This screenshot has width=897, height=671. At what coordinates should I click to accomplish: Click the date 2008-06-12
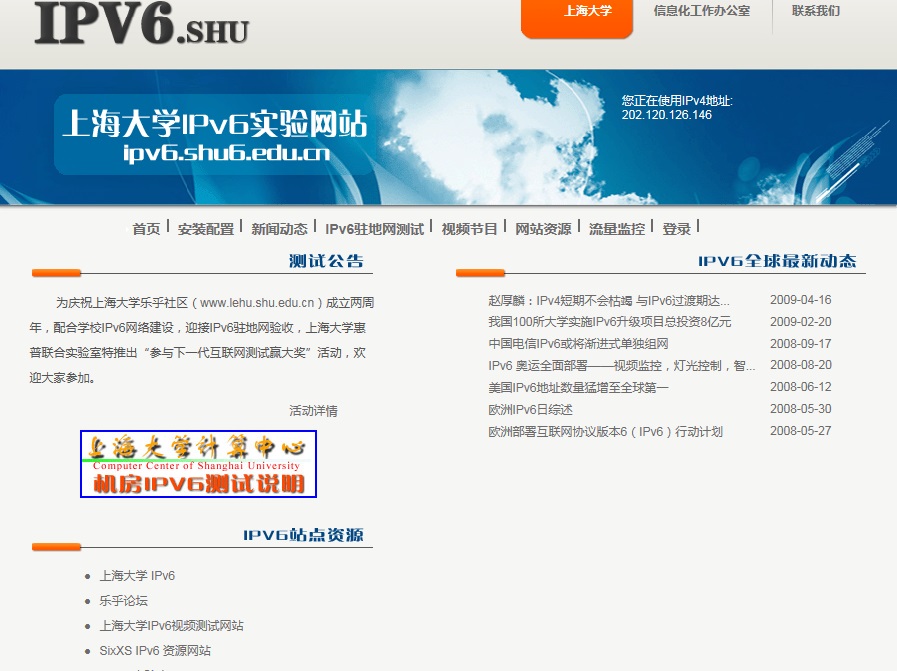[800, 387]
